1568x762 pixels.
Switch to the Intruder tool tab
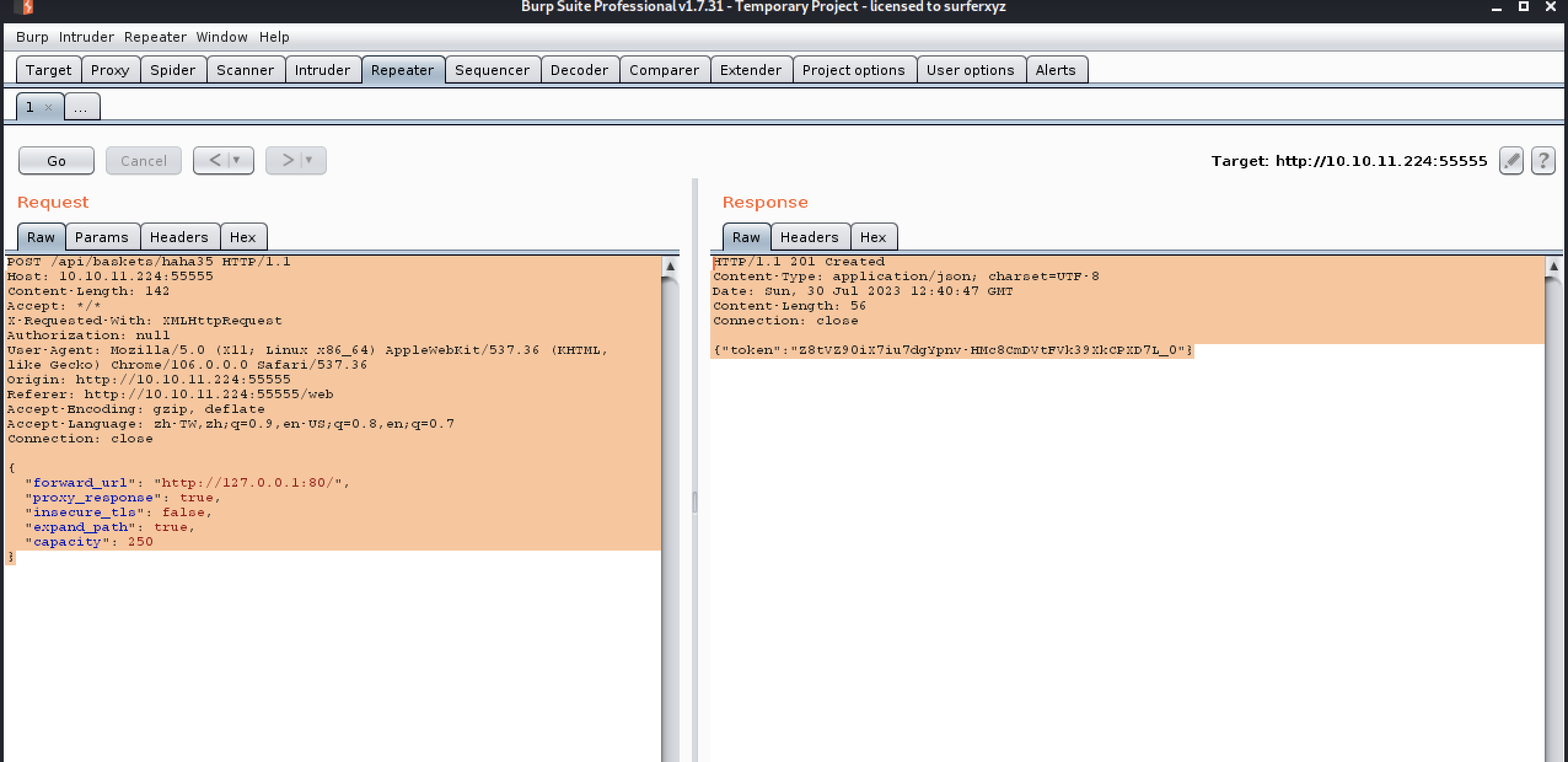[323, 69]
